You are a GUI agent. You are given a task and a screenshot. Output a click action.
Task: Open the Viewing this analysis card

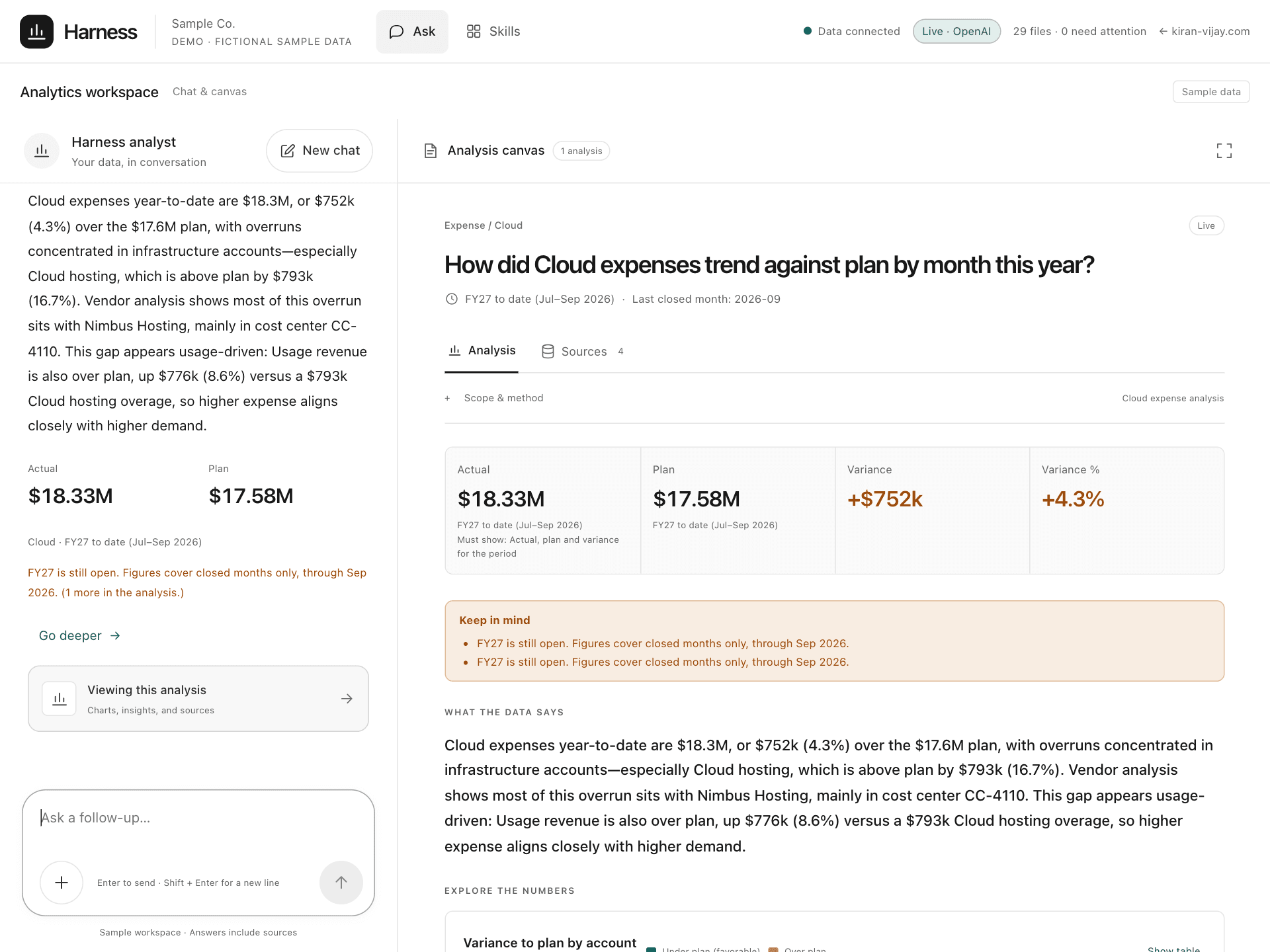coord(198,699)
